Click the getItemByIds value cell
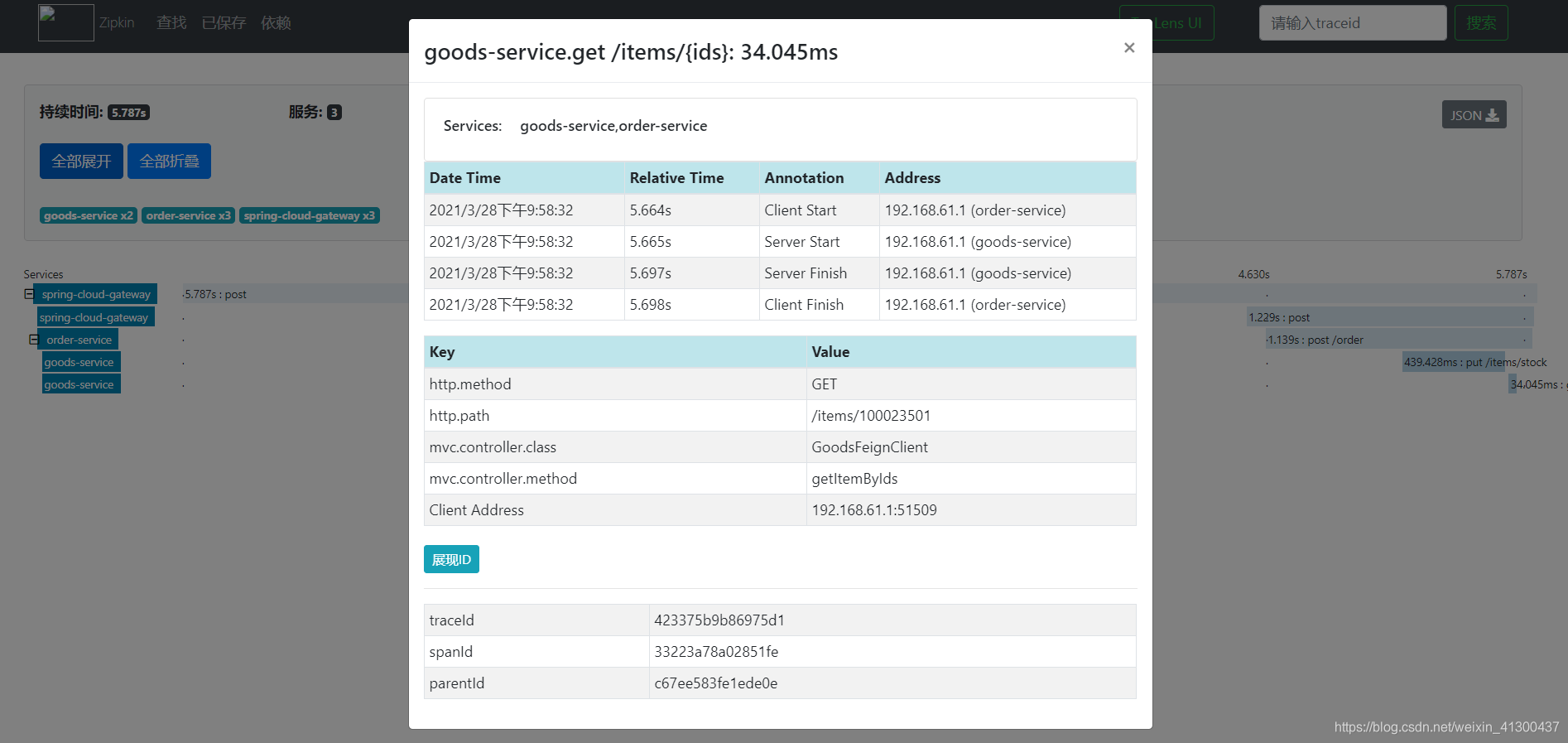The width and height of the screenshot is (1568, 743). point(971,479)
